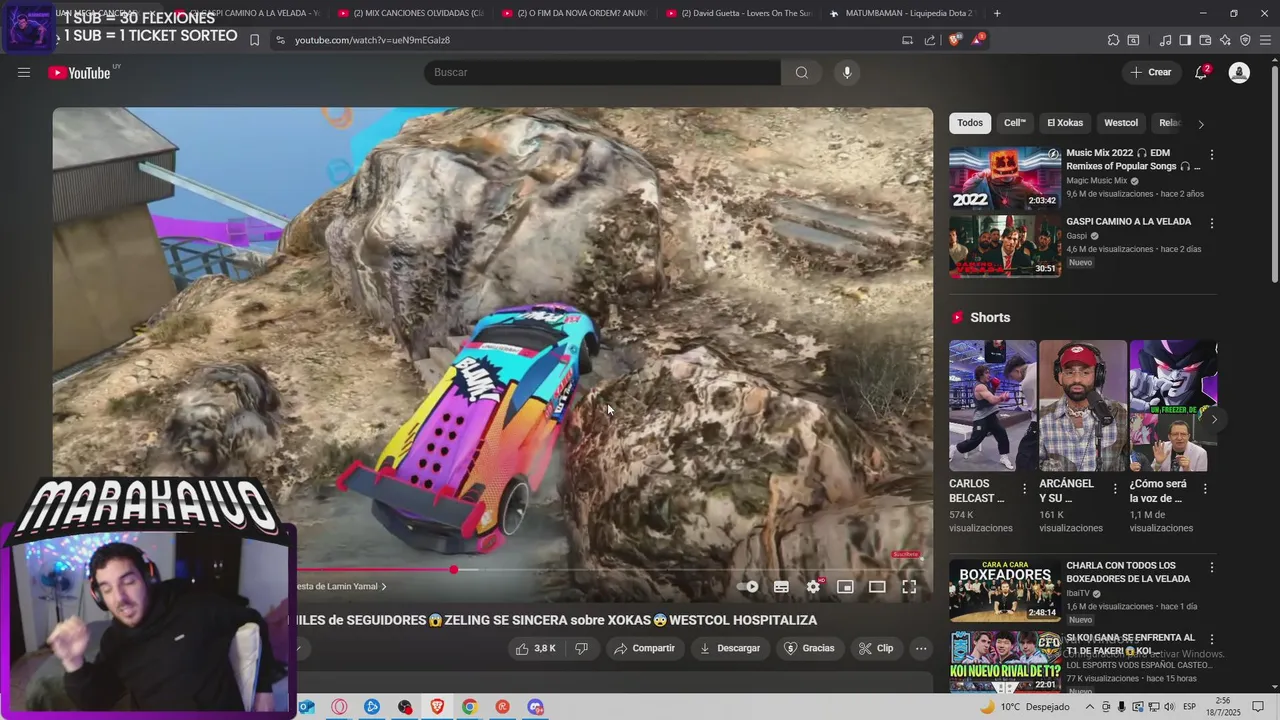Image resolution: width=1280 pixels, height=720 pixels.
Task: Seek on the video progress bar scrubber
Action: [x=454, y=570]
